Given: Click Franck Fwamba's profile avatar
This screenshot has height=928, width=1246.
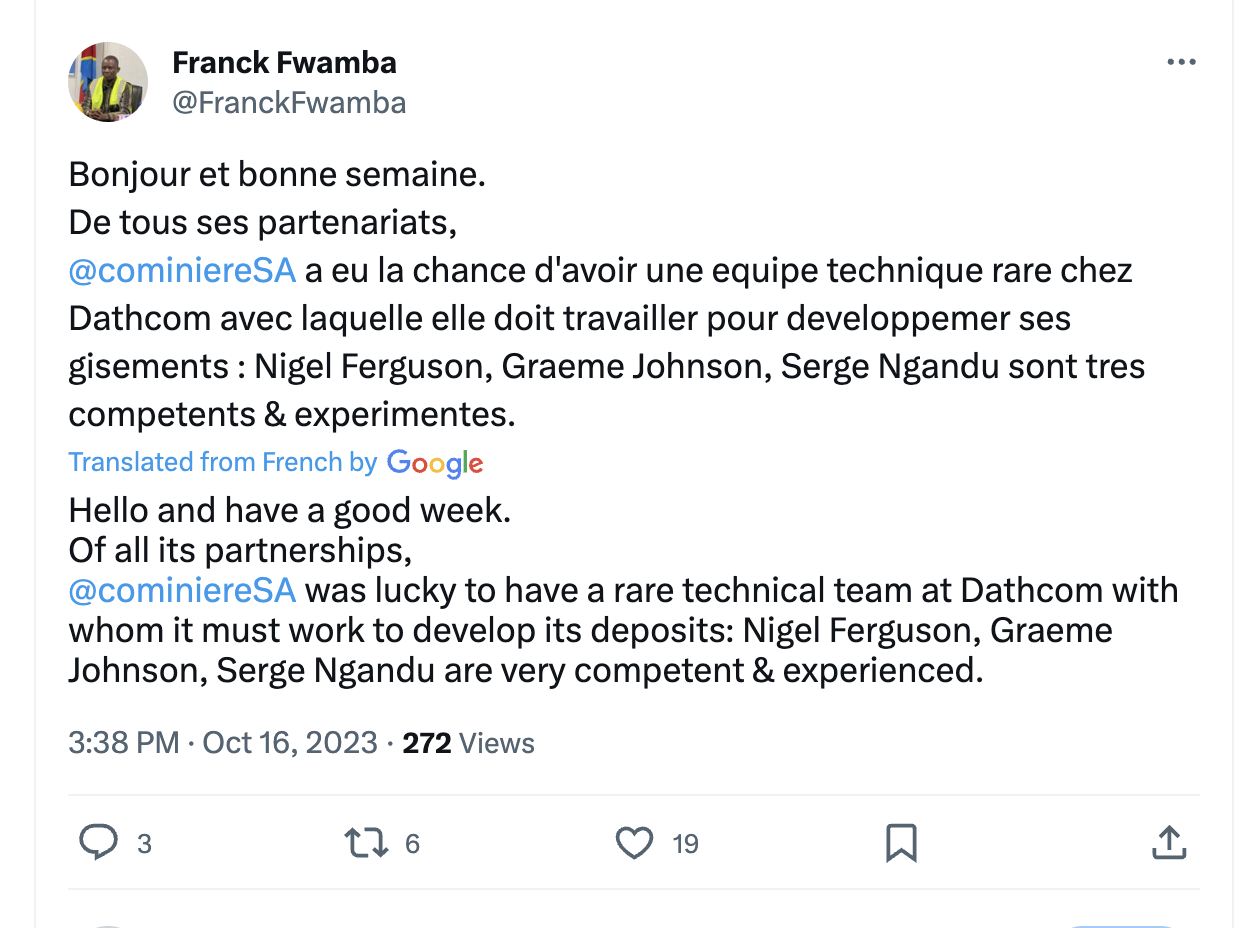Looking at the screenshot, I should pos(108,82).
